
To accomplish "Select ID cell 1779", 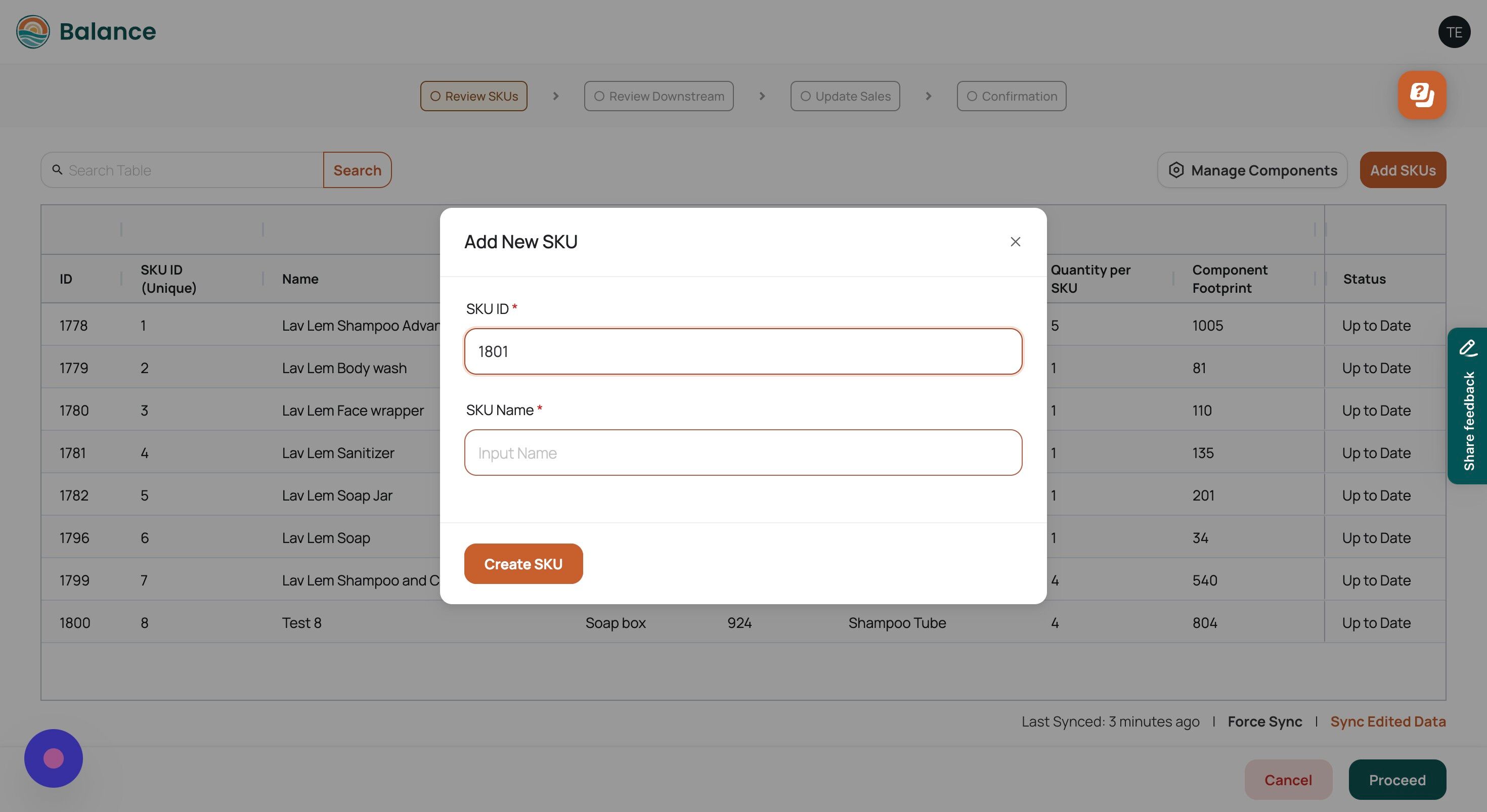I will [x=73, y=368].
